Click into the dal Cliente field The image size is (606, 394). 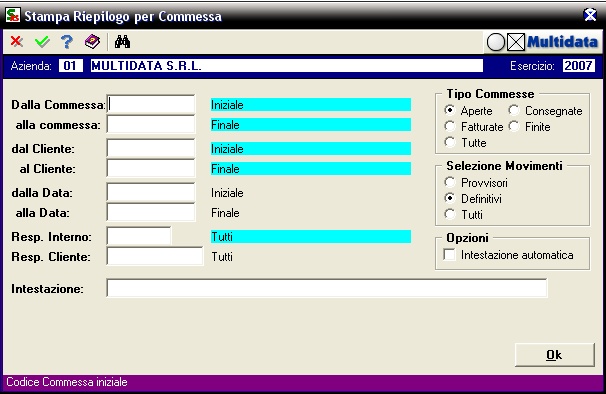tap(151, 148)
